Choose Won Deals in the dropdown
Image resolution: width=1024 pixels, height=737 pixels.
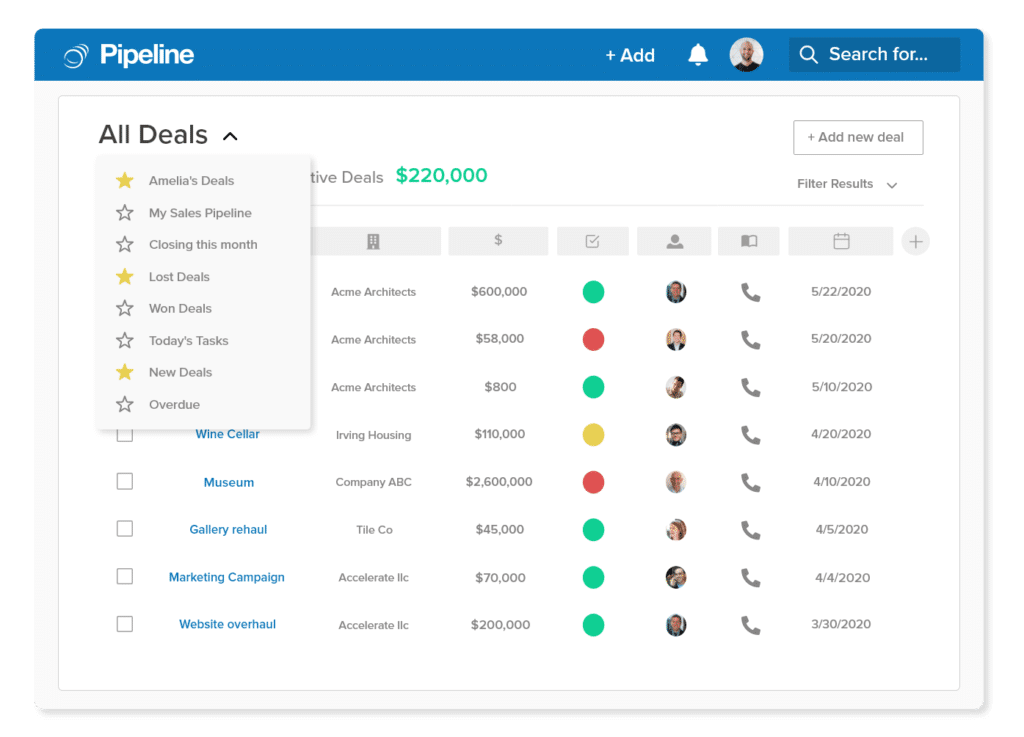180,309
